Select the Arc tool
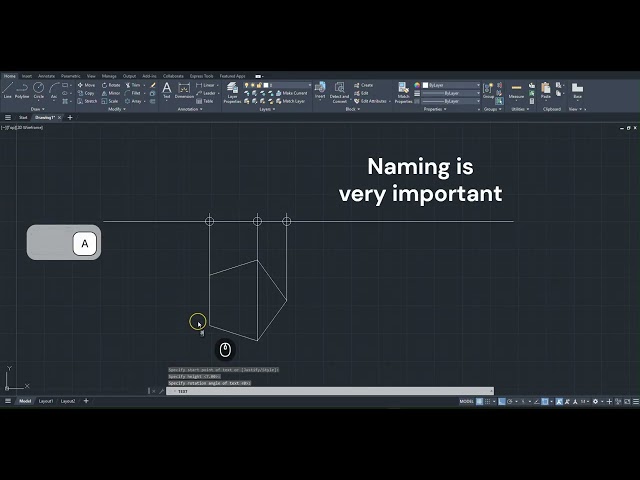The height and width of the screenshot is (480, 640). tap(54, 90)
